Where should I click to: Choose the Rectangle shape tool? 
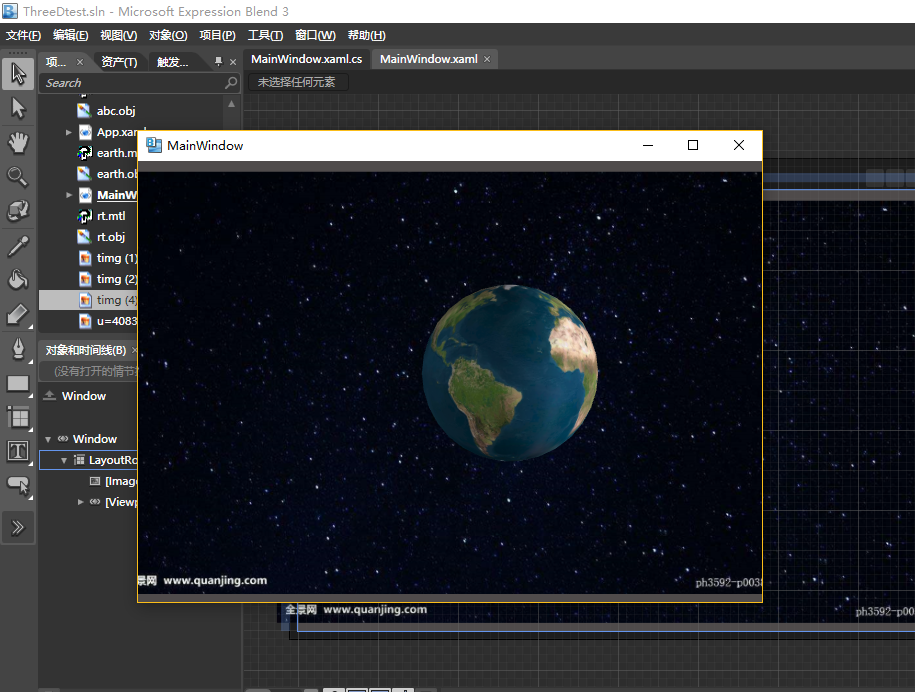[x=18, y=383]
